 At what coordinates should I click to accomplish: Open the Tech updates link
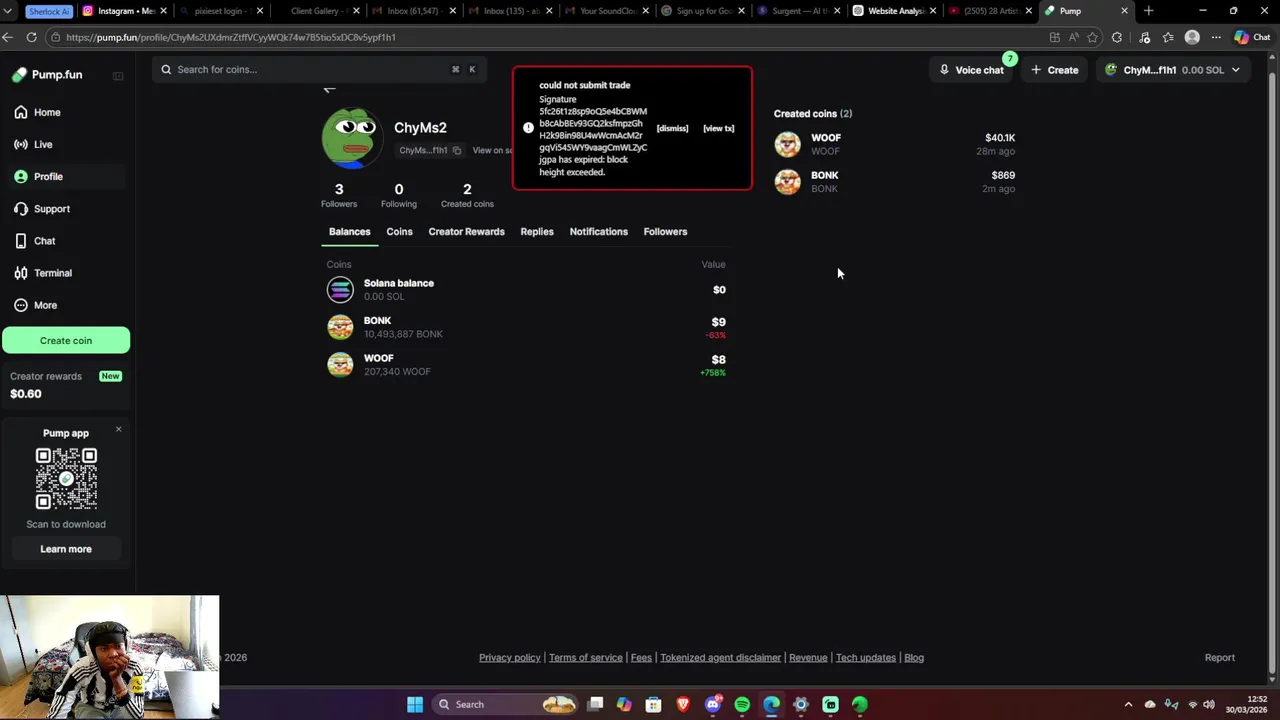click(x=866, y=658)
